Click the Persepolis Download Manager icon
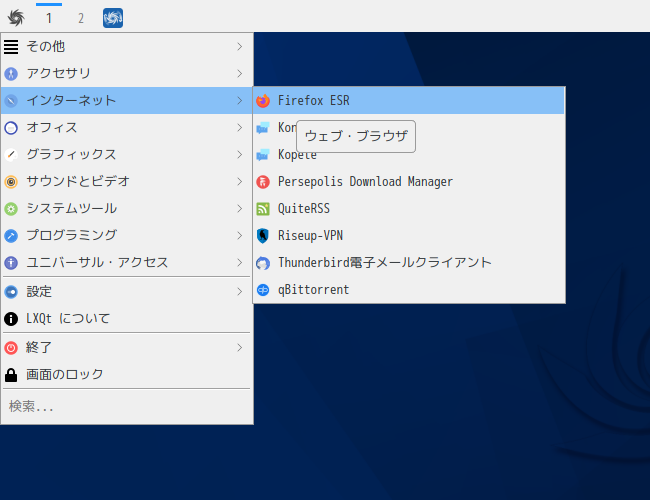The height and width of the screenshot is (500, 650). 263,182
